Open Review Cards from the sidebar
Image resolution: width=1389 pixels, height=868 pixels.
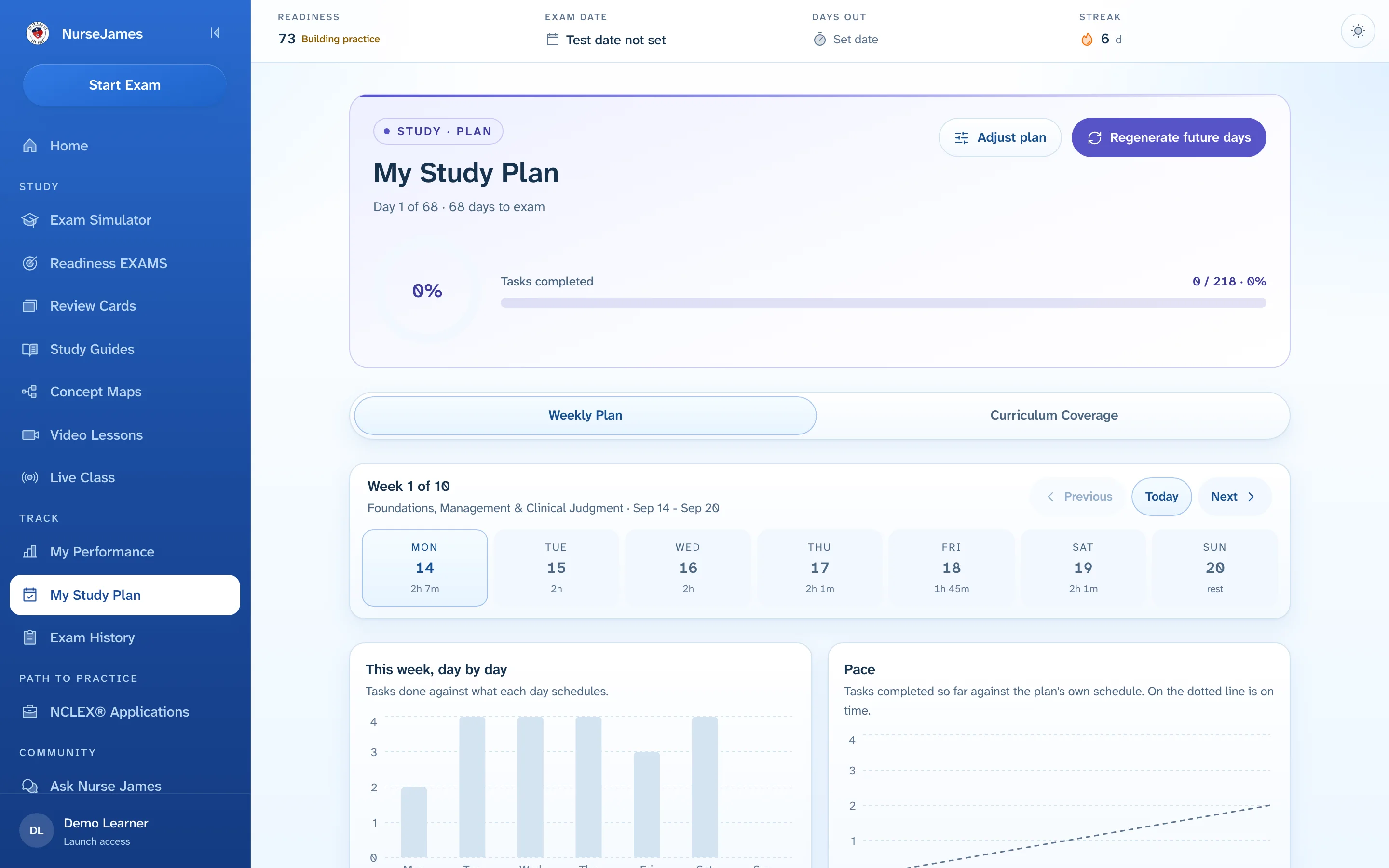[x=124, y=306]
